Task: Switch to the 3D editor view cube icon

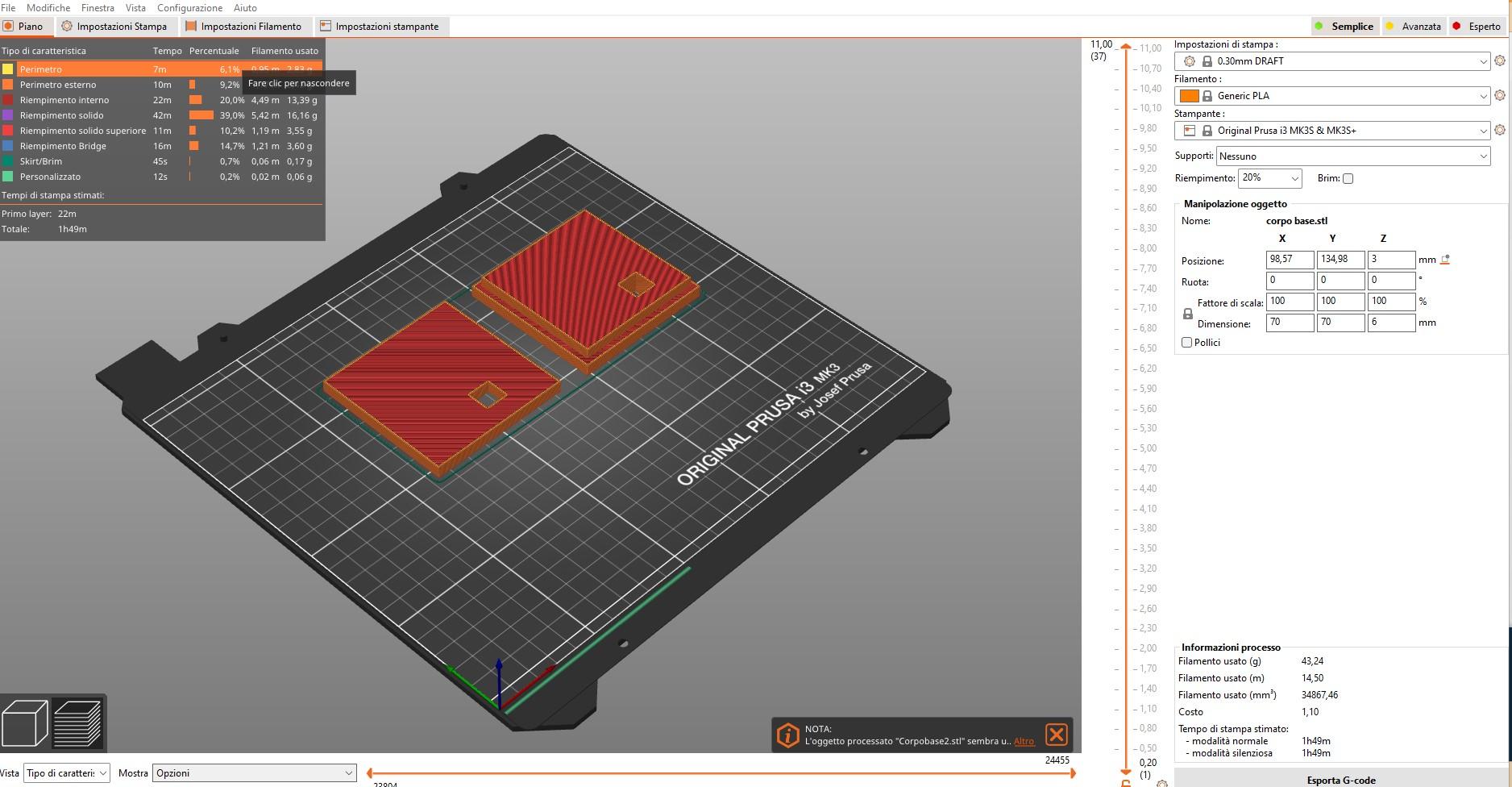Action: 25,722
